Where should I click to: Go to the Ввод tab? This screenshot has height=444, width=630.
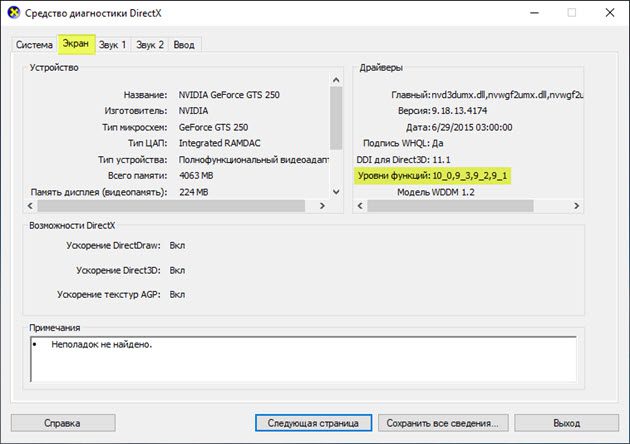[184, 45]
